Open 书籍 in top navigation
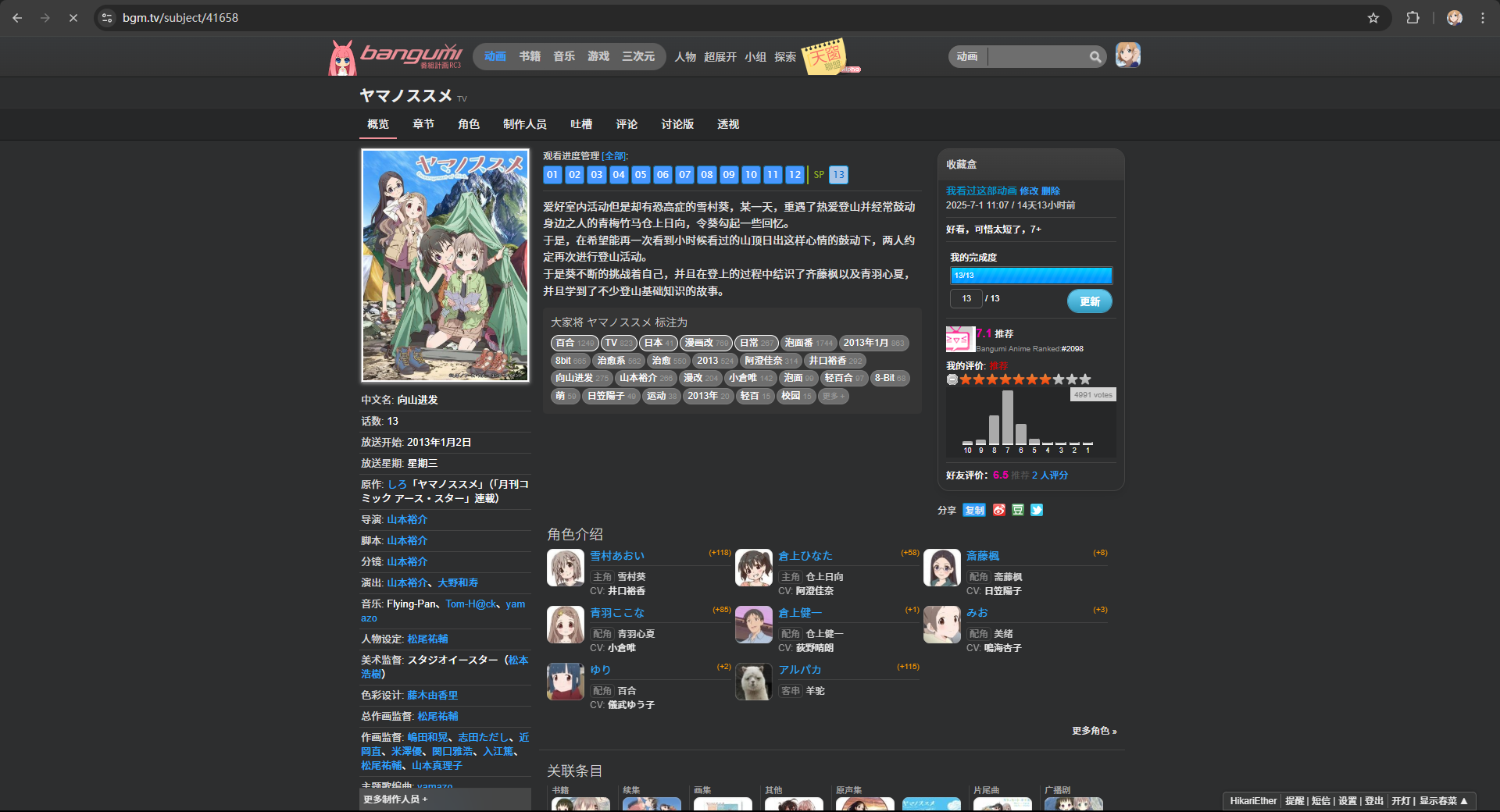Screen dimensions: 1500x812 coord(530,56)
